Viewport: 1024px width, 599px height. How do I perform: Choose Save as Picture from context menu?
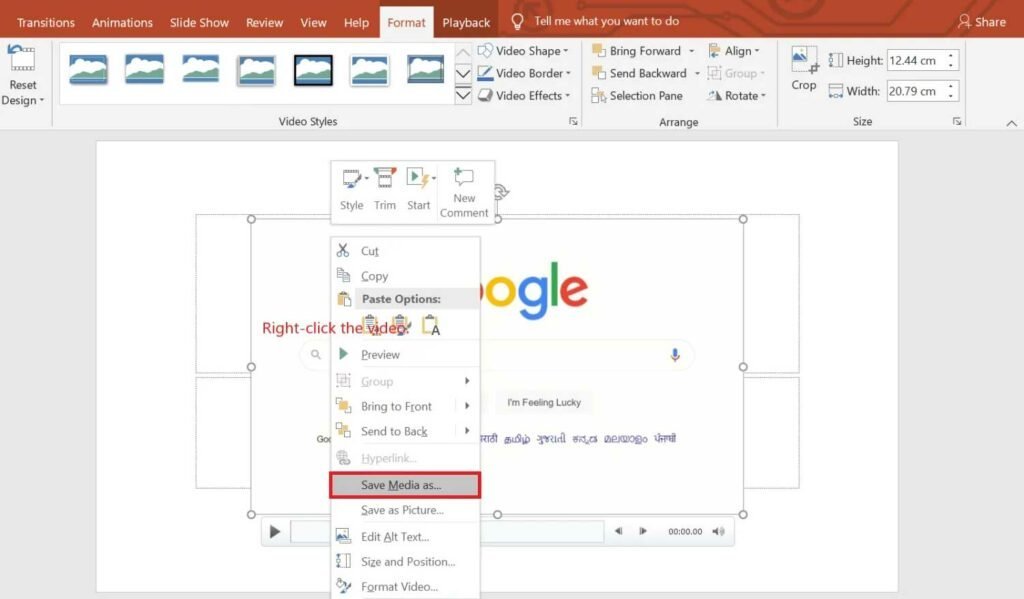(406, 510)
